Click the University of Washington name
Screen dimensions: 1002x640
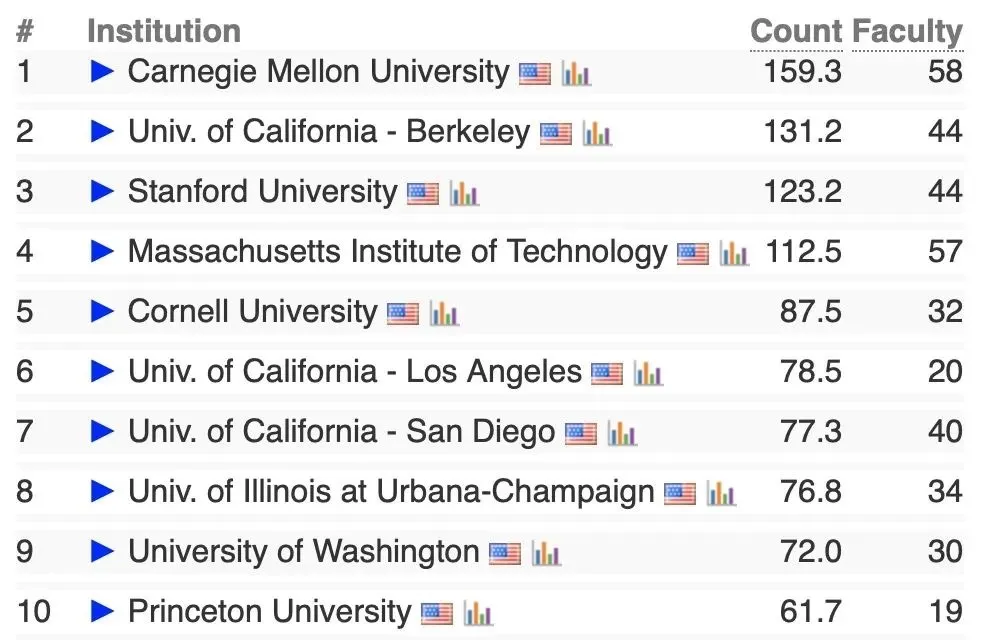point(304,552)
